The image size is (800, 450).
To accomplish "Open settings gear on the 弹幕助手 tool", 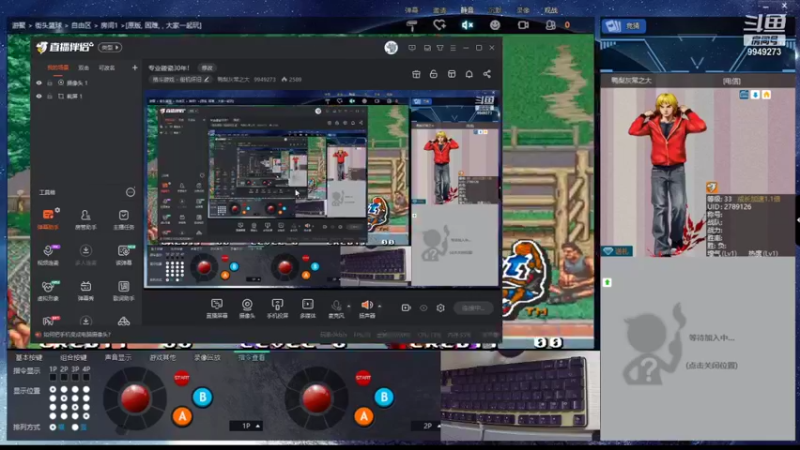I will point(58,210).
